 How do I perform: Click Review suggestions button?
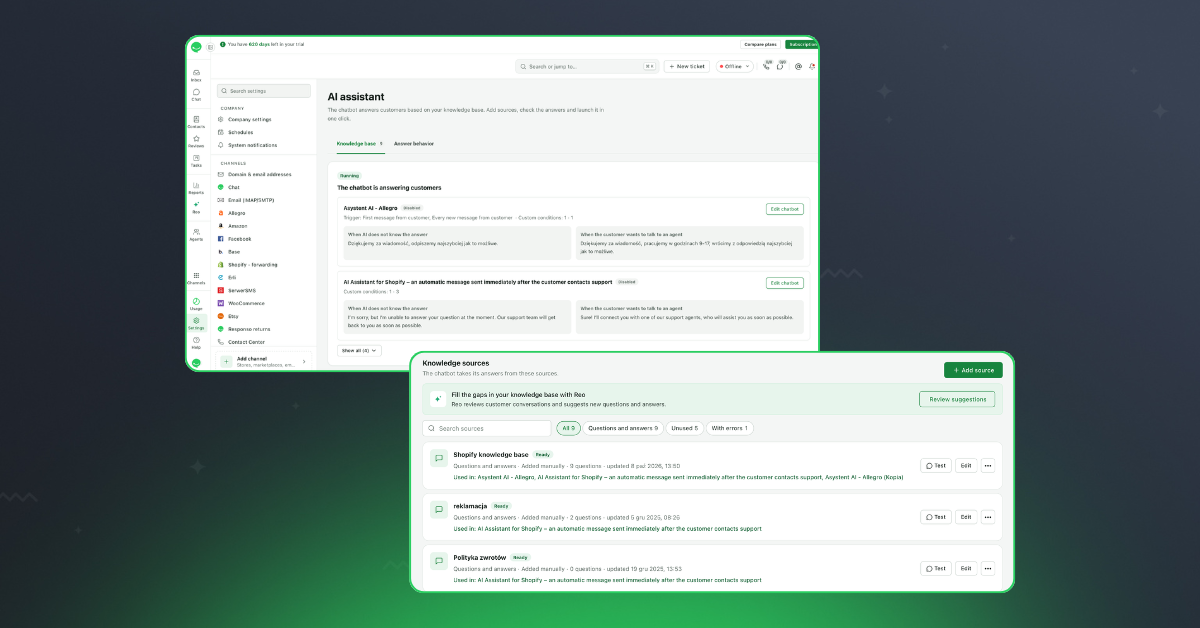(957, 399)
